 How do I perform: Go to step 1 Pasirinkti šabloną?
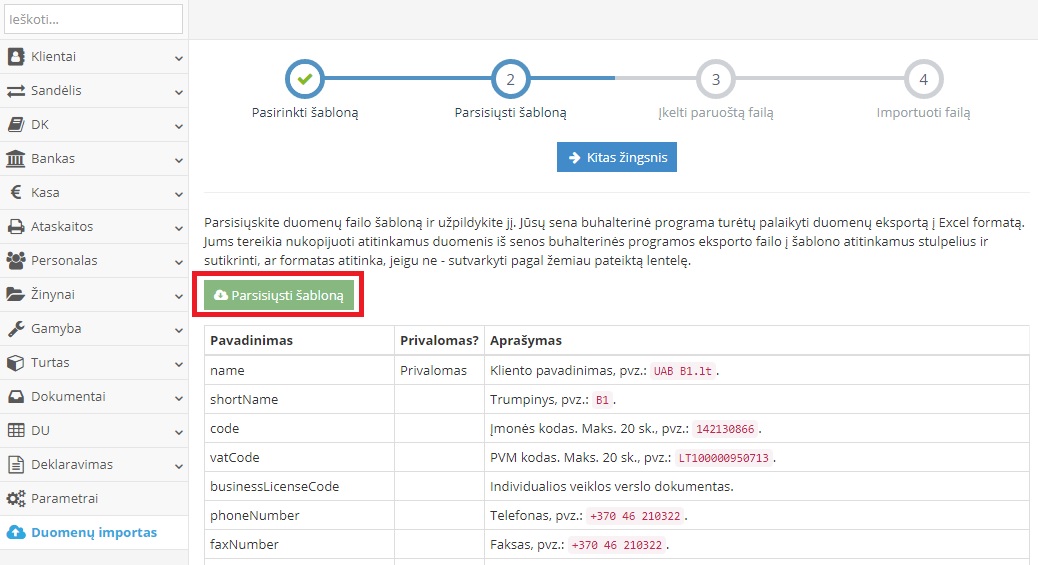[x=305, y=79]
